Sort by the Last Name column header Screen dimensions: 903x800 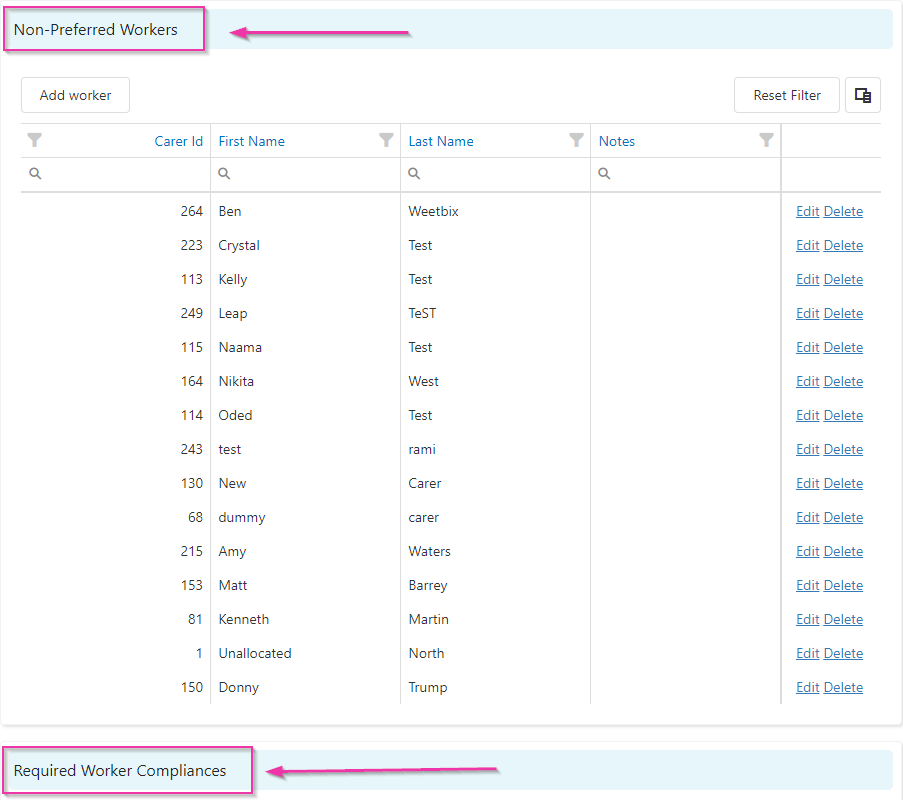coord(441,141)
